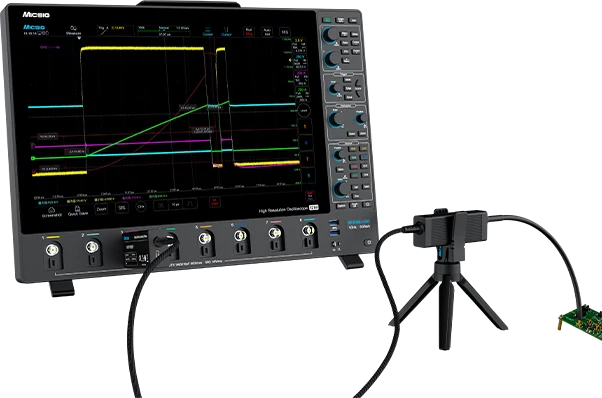Select the channel 5 BNC input connector
Image resolution: width=602 pixels, height=398 pixels.
click(205, 239)
